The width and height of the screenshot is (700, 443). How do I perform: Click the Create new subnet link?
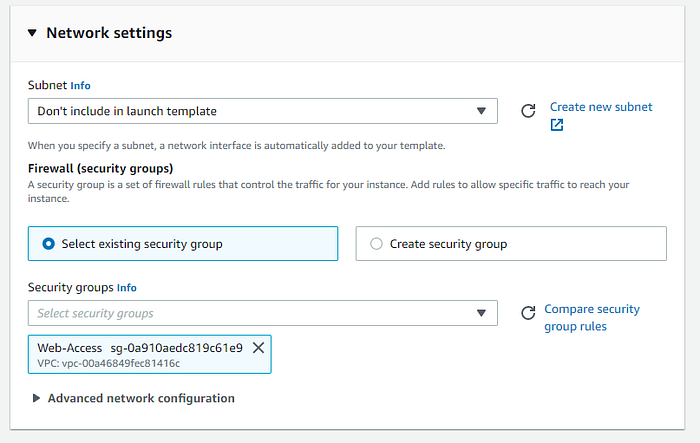(x=600, y=107)
